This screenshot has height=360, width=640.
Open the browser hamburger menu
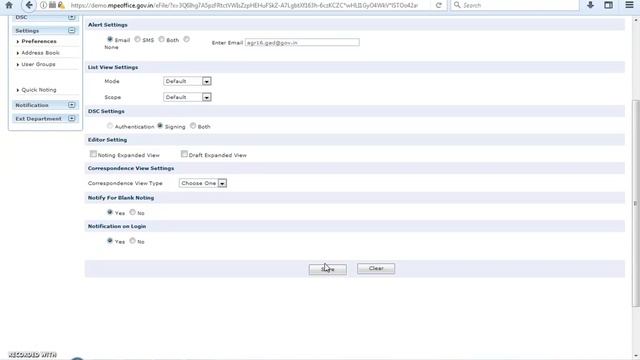629,5
